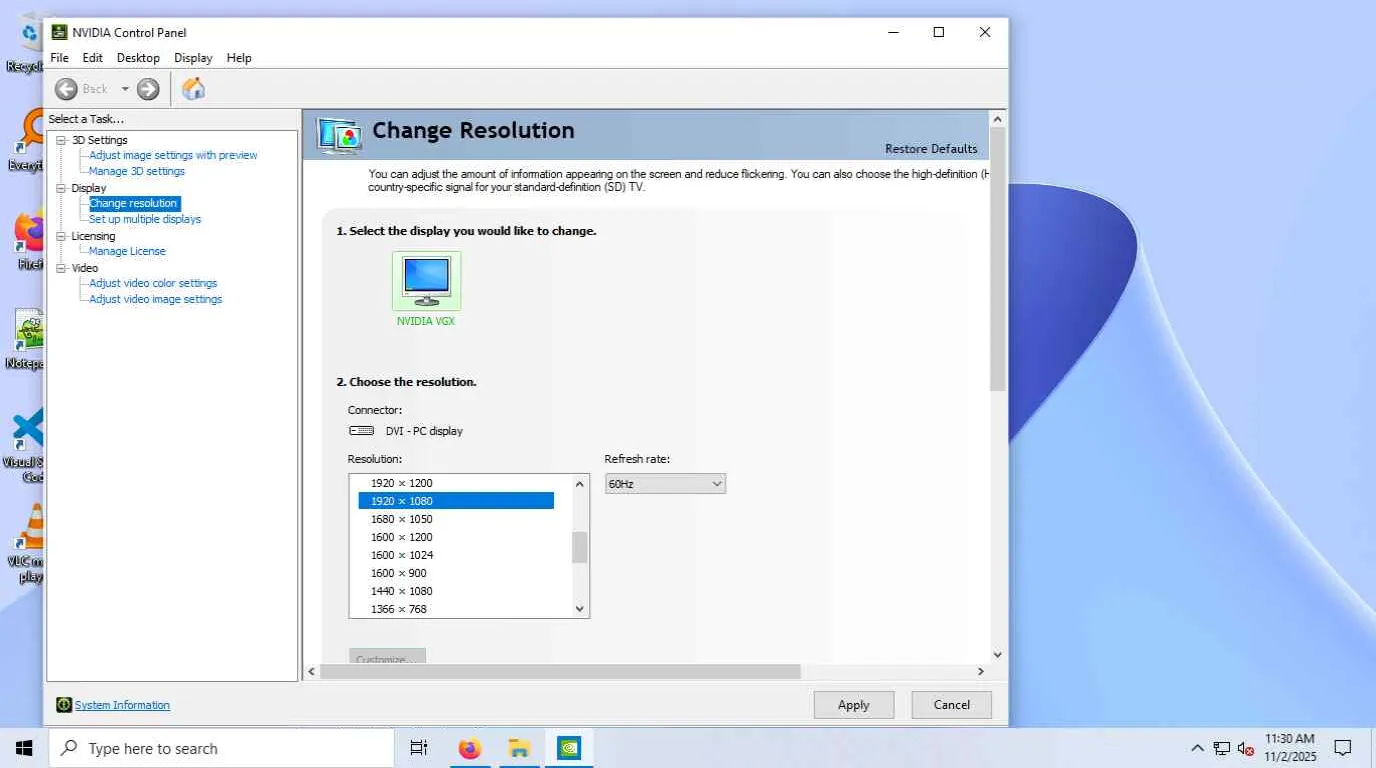
Task: Open Adjust video image settings
Action: 156,299
